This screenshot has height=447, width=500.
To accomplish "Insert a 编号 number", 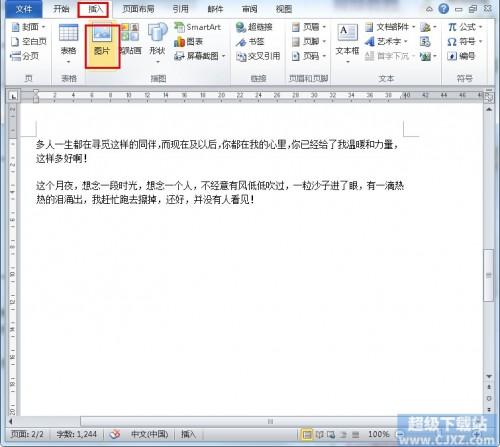I will click(x=461, y=56).
